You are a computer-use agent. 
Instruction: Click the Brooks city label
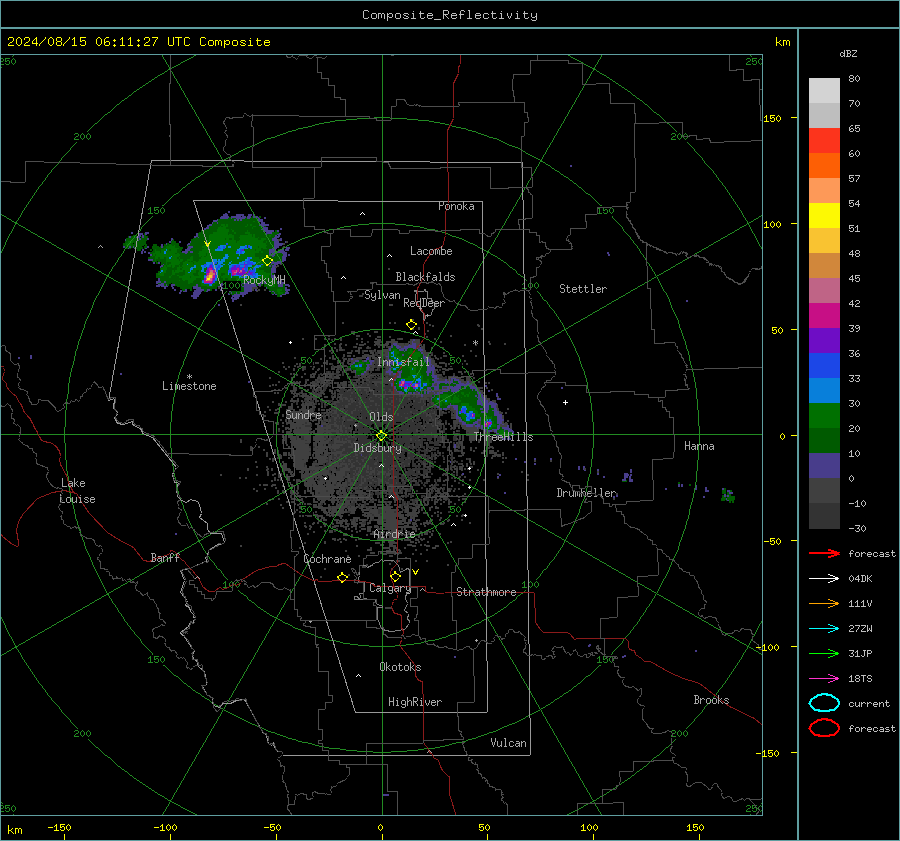[711, 700]
